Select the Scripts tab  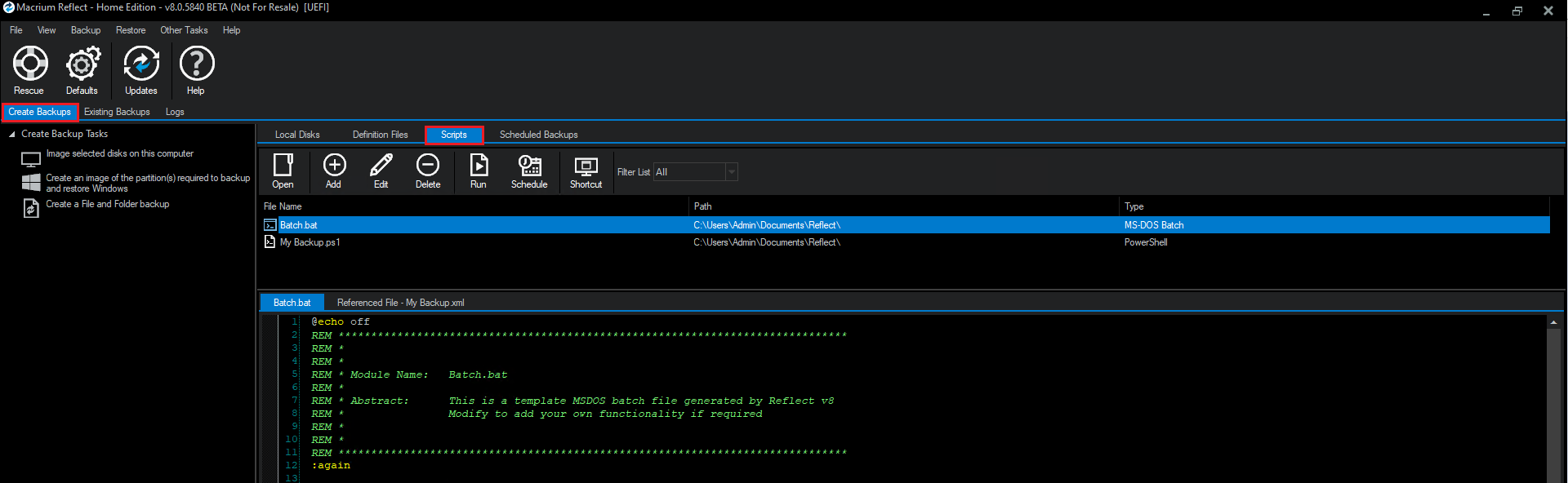coord(454,135)
